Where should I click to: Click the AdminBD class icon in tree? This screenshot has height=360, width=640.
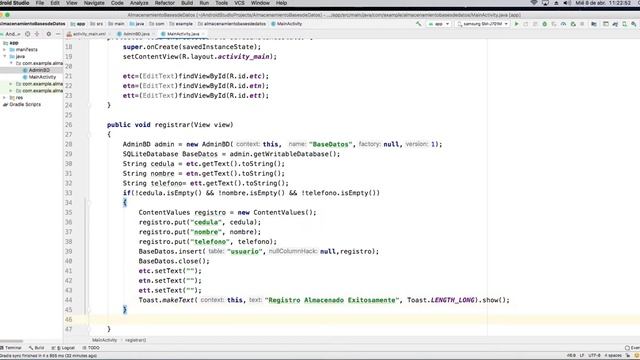pyautogui.click(x=25, y=70)
